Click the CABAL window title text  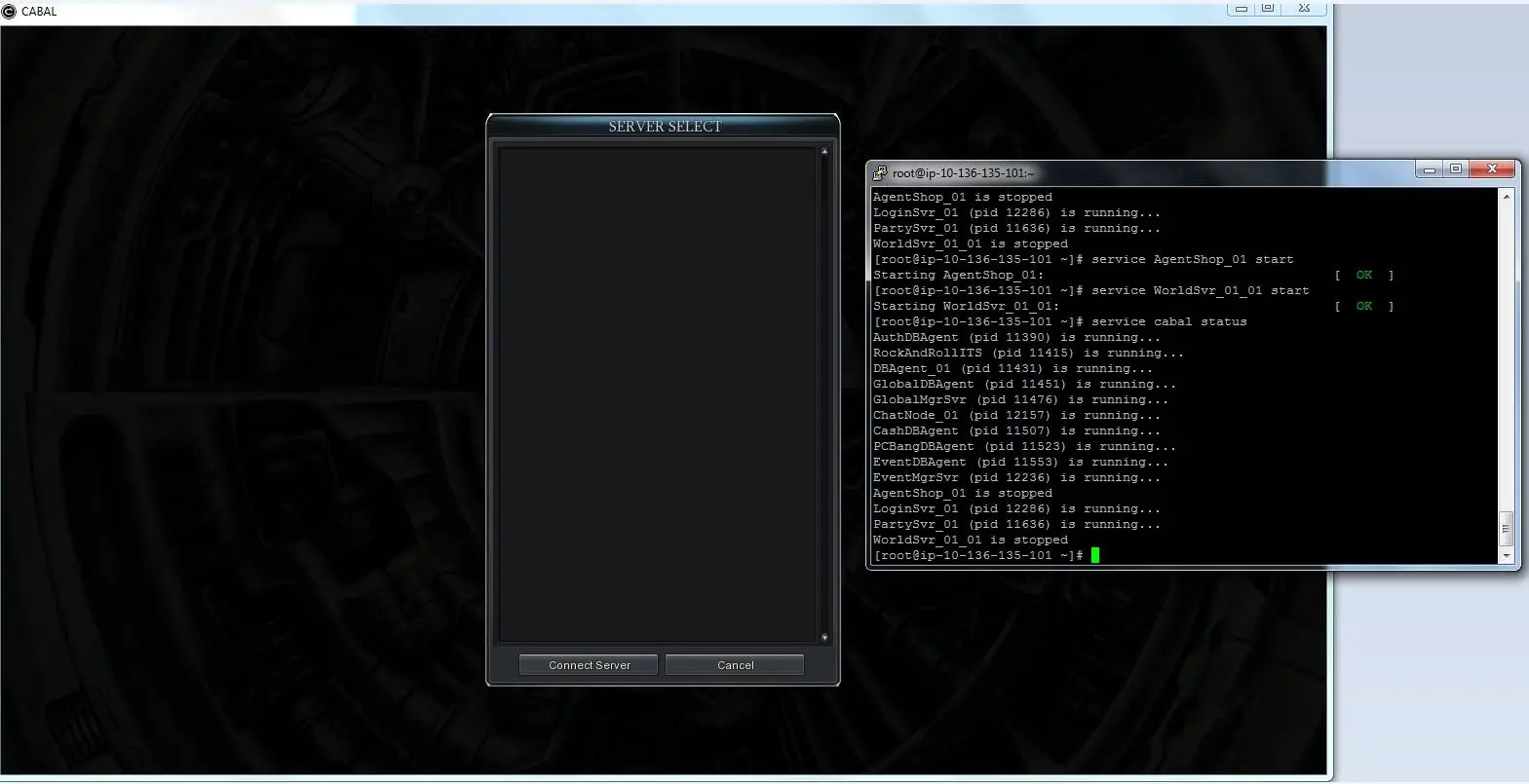39,12
